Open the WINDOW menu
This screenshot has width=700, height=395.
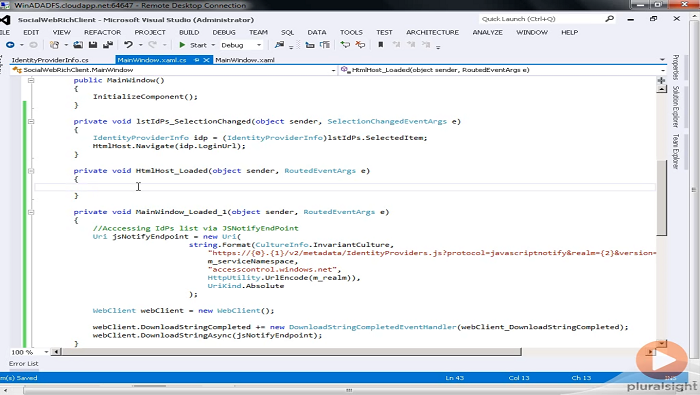point(532,32)
